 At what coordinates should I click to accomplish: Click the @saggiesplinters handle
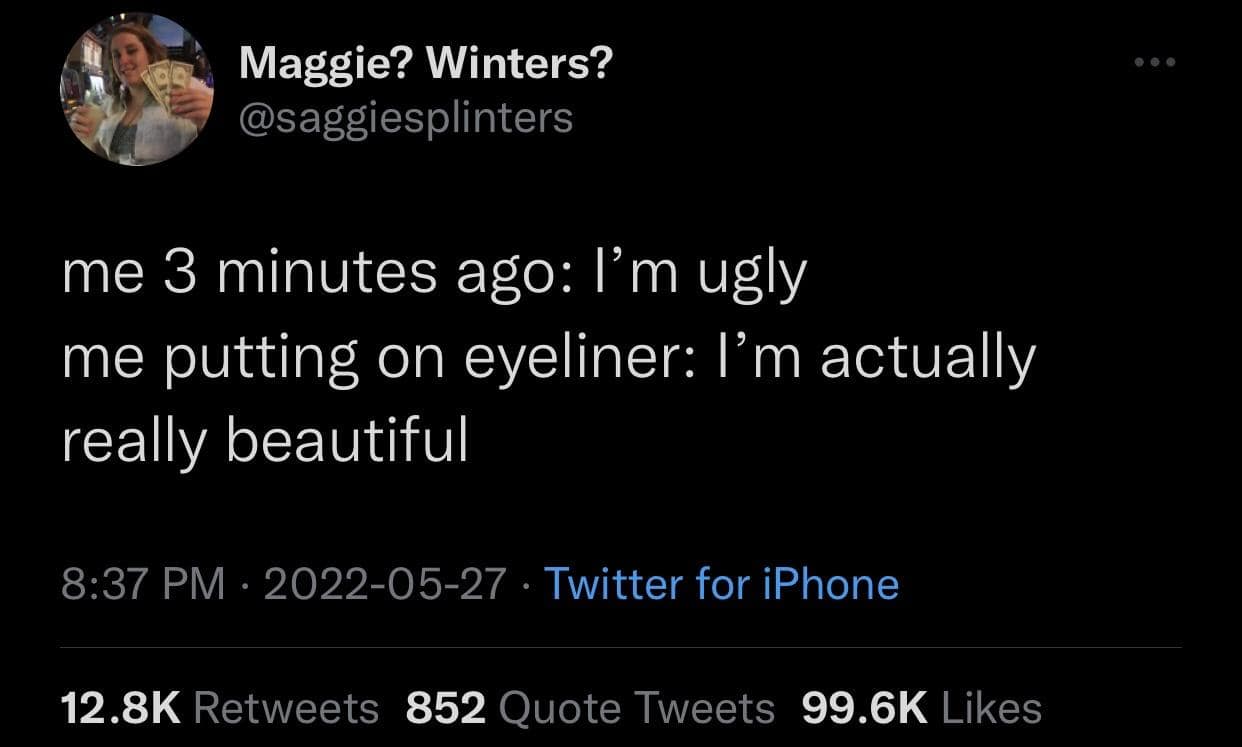pos(406,117)
